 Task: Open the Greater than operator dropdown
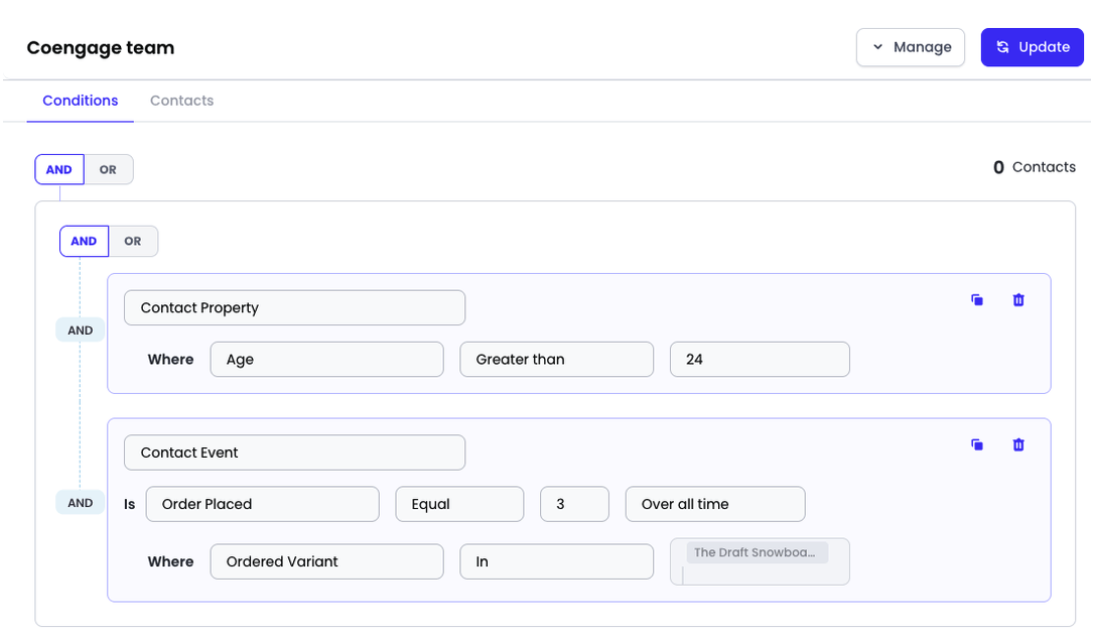(556, 360)
